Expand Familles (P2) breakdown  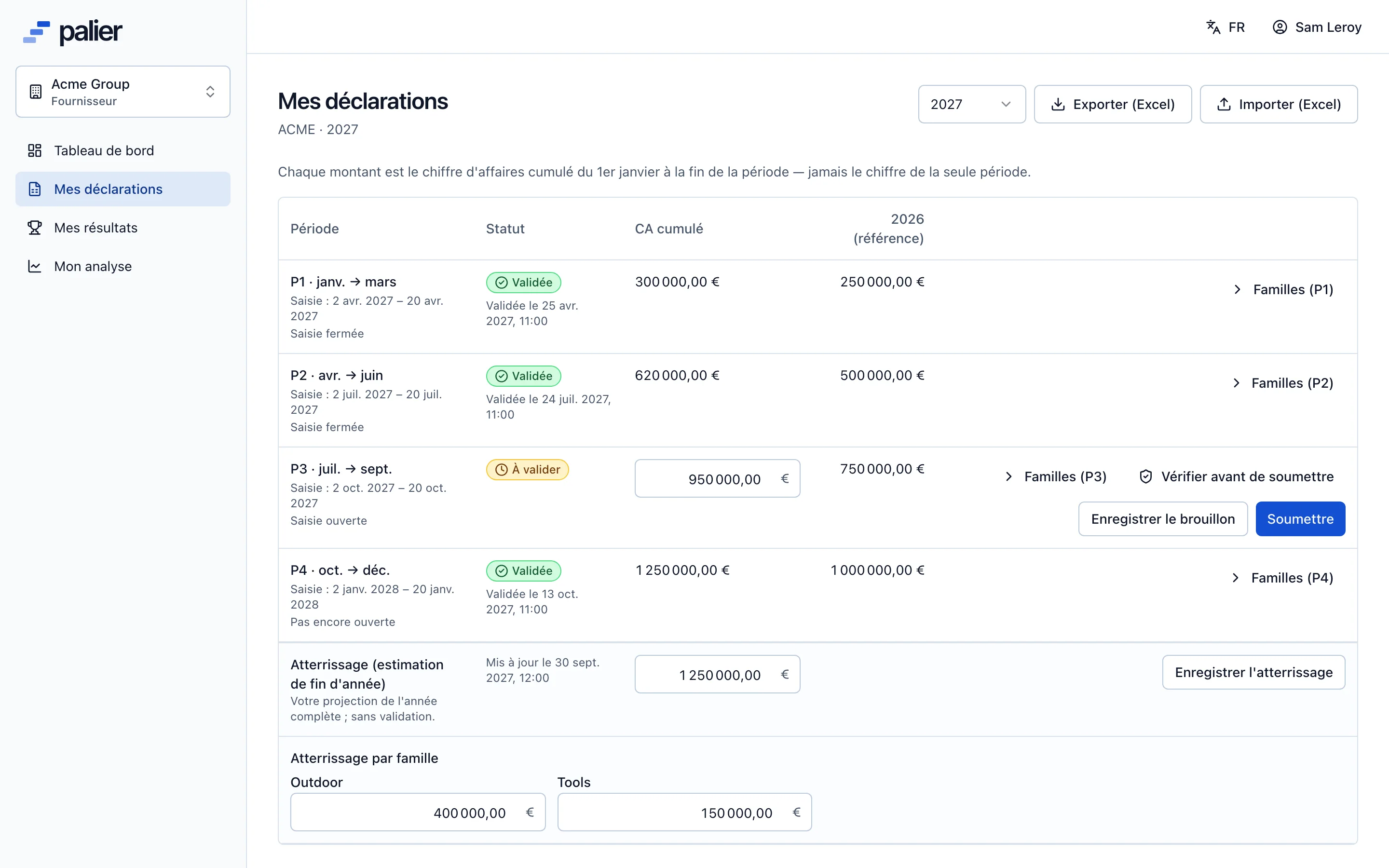point(1282,383)
